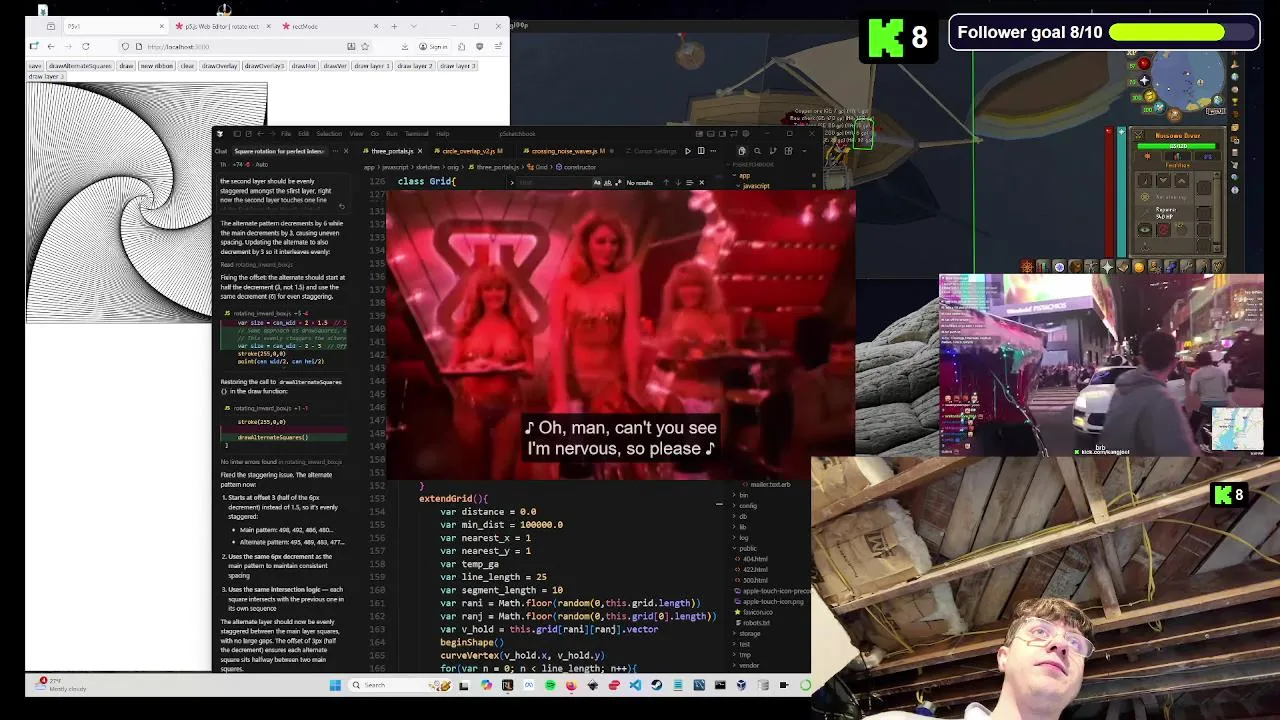This screenshot has height=720, width=1280.
Task: Open Copilot from the taskbar
Action: click(487, 685)
